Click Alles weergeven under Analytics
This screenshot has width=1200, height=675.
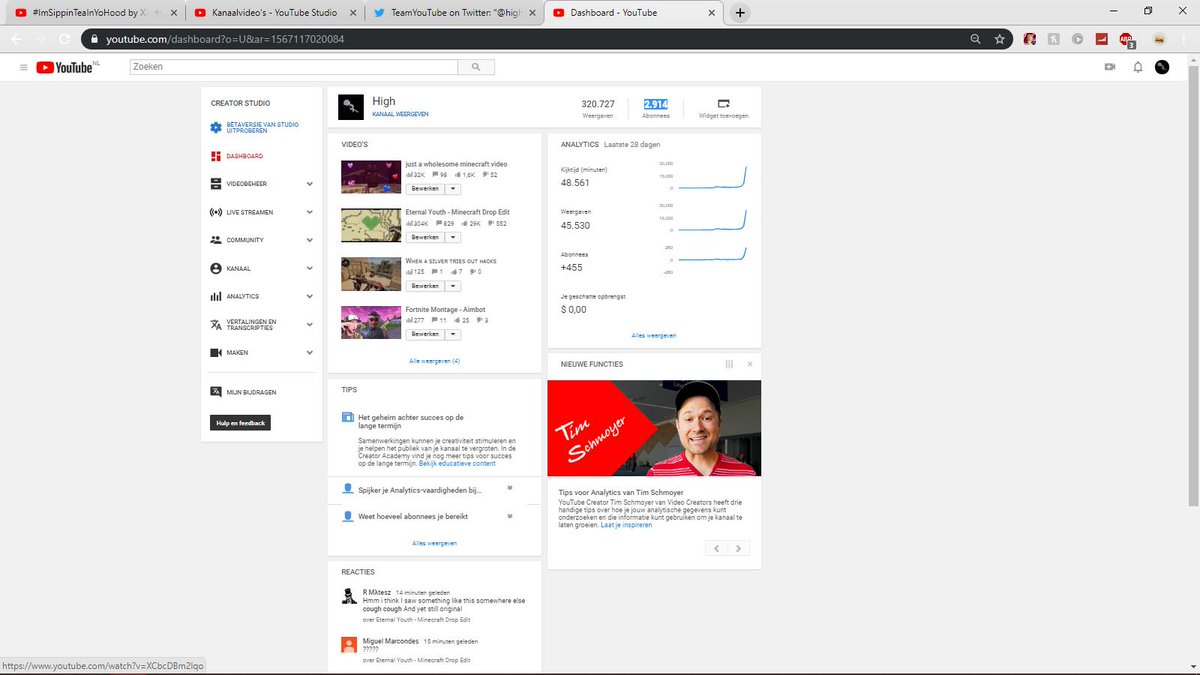(654, 335)
